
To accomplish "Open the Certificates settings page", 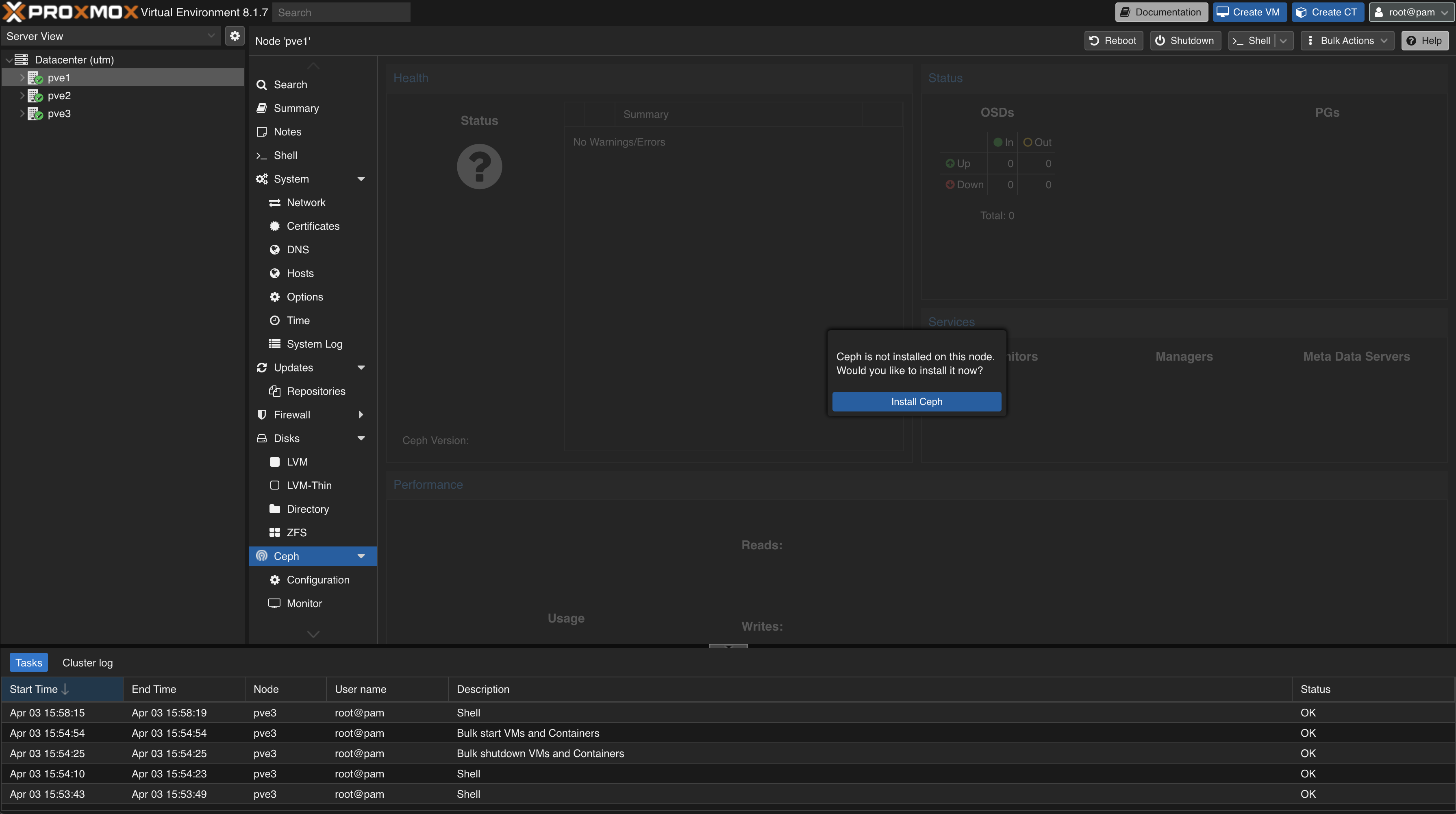I will (x=313, y=226).
